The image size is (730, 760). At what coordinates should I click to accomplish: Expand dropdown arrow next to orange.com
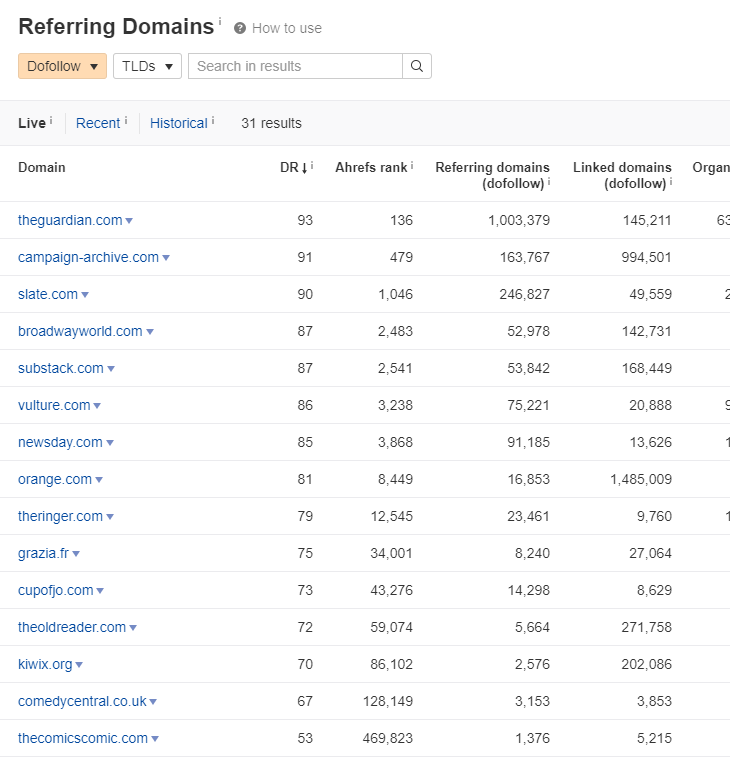coord(99,480)
